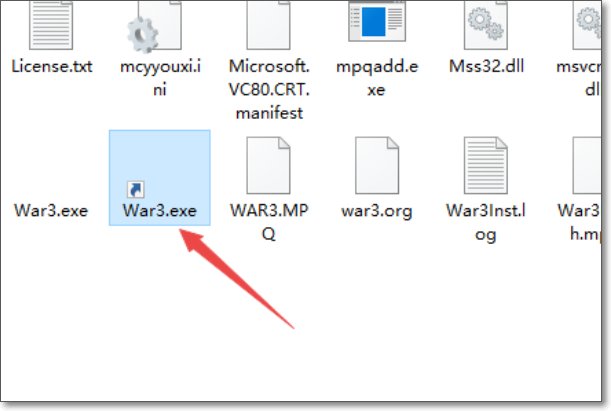The height and width of the screenshot is (411, 611).
Task: Click the Mss32.dll filename label
Action: [486, 66]
